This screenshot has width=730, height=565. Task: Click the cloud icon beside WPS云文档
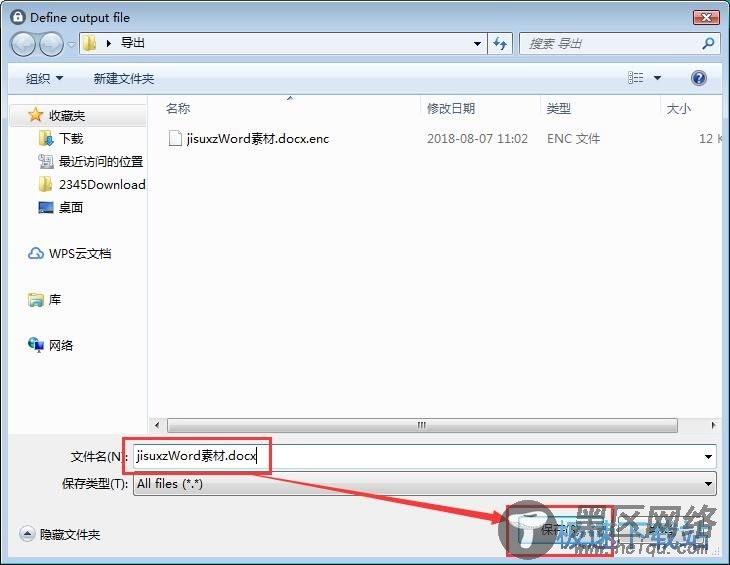[36, 253]
